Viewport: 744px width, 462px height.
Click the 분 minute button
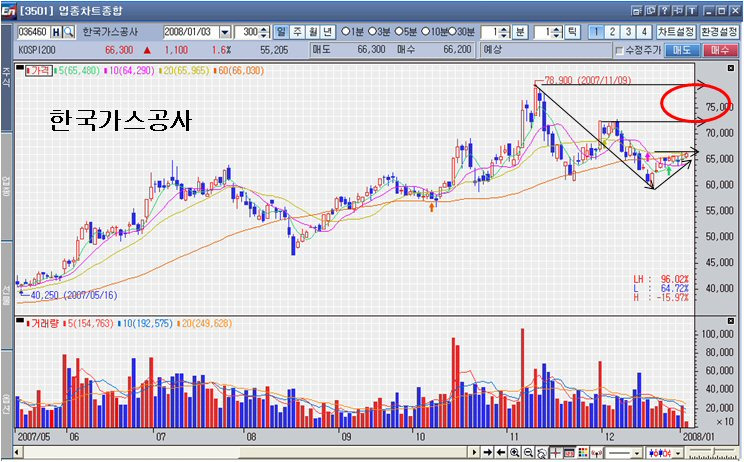tap(521, 32)
